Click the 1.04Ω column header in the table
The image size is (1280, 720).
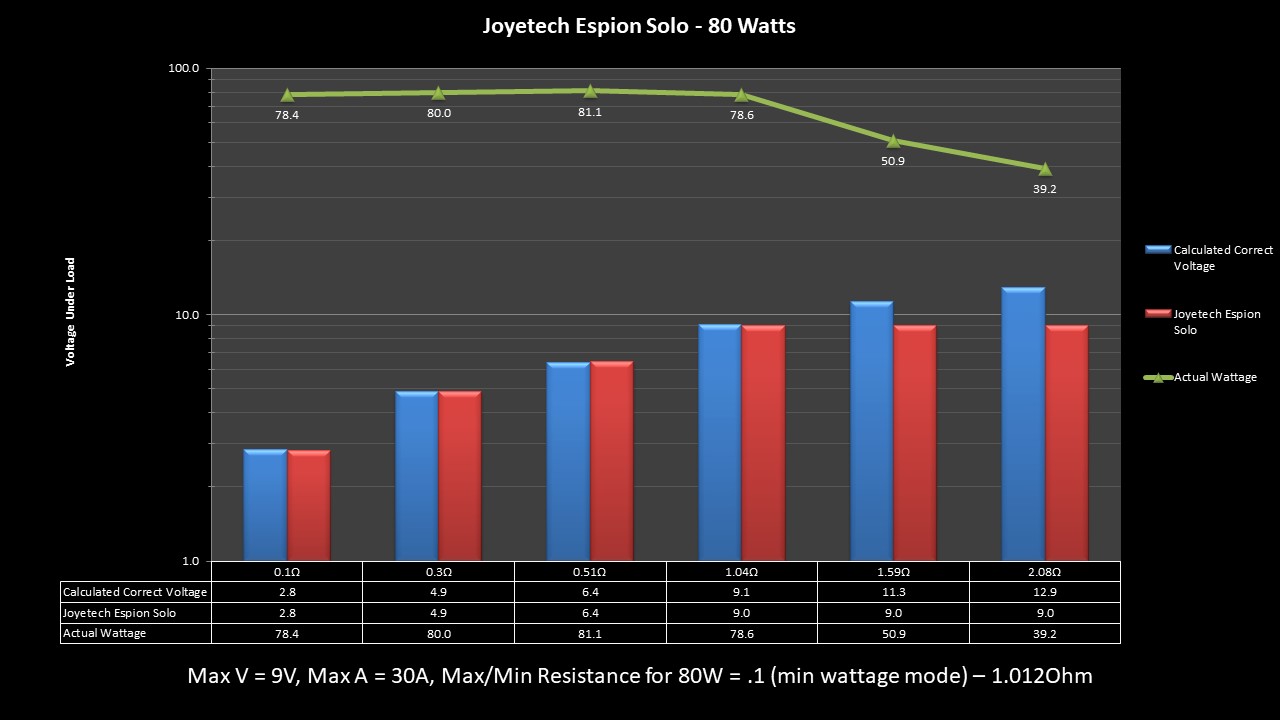pos(741,572)
